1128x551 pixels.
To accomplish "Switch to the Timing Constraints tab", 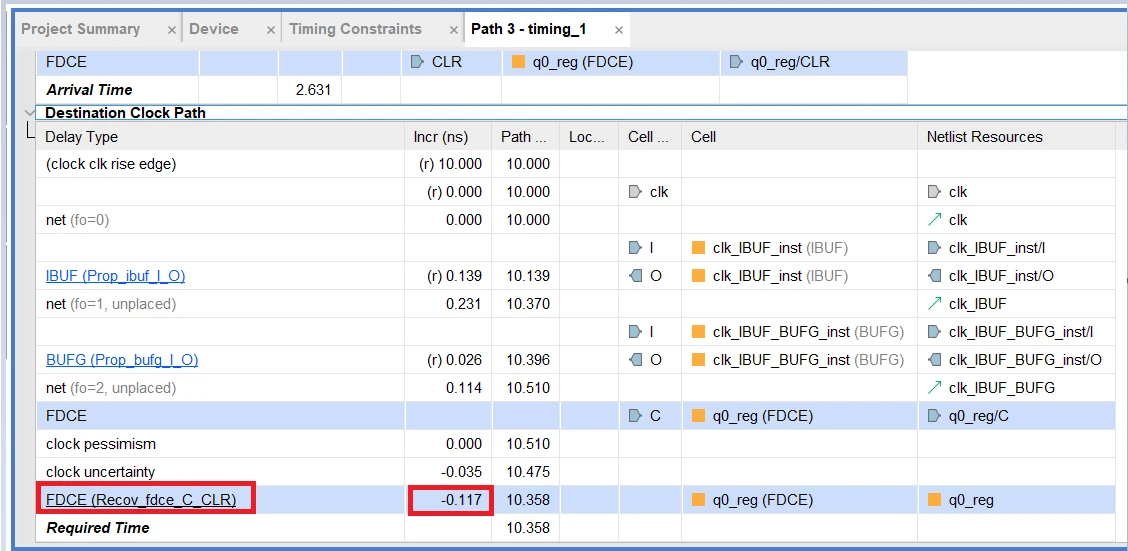I will click(x=355, y=29).
